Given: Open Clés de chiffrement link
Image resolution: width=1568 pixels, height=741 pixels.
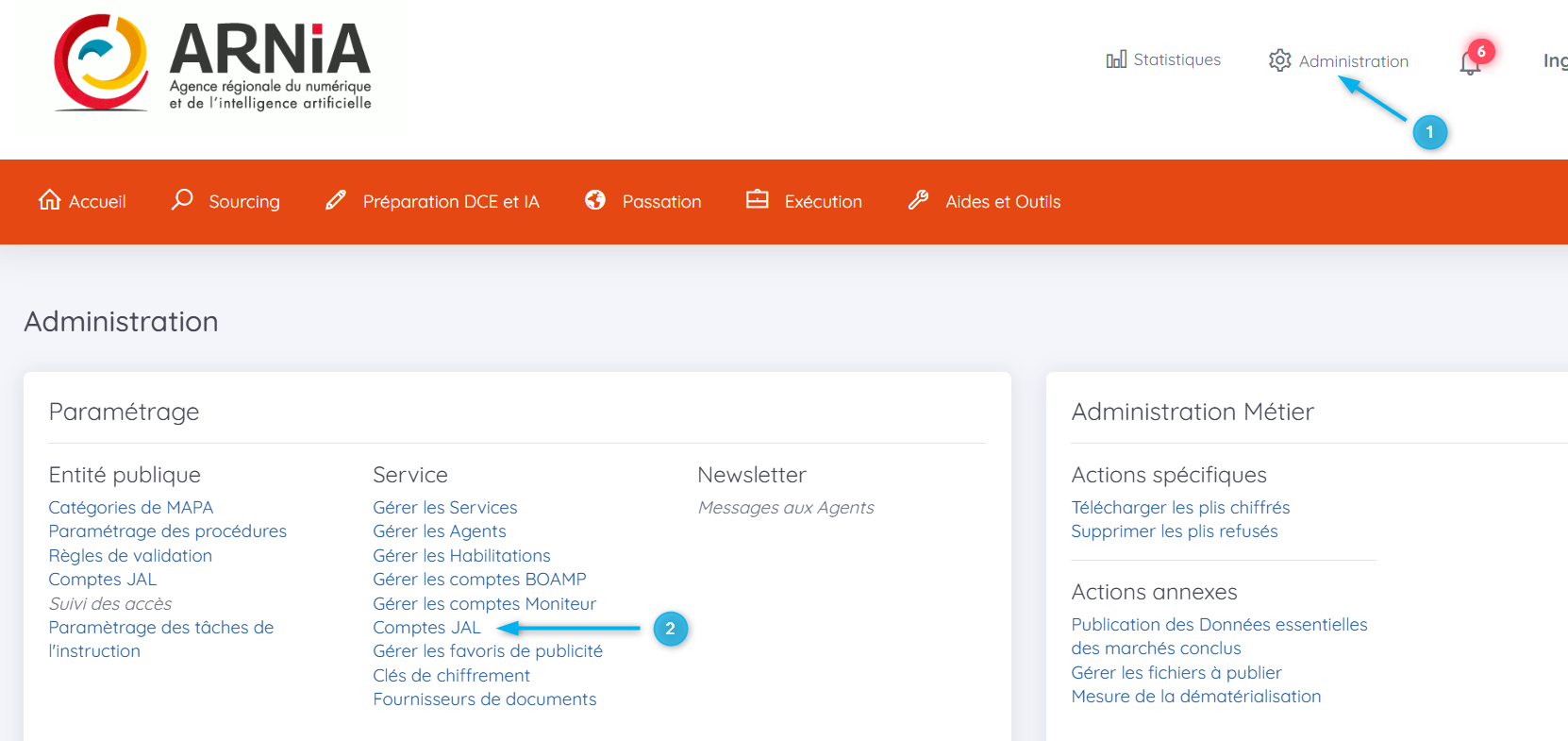Looking at the screenshot, I should click(x=451, y=676).
